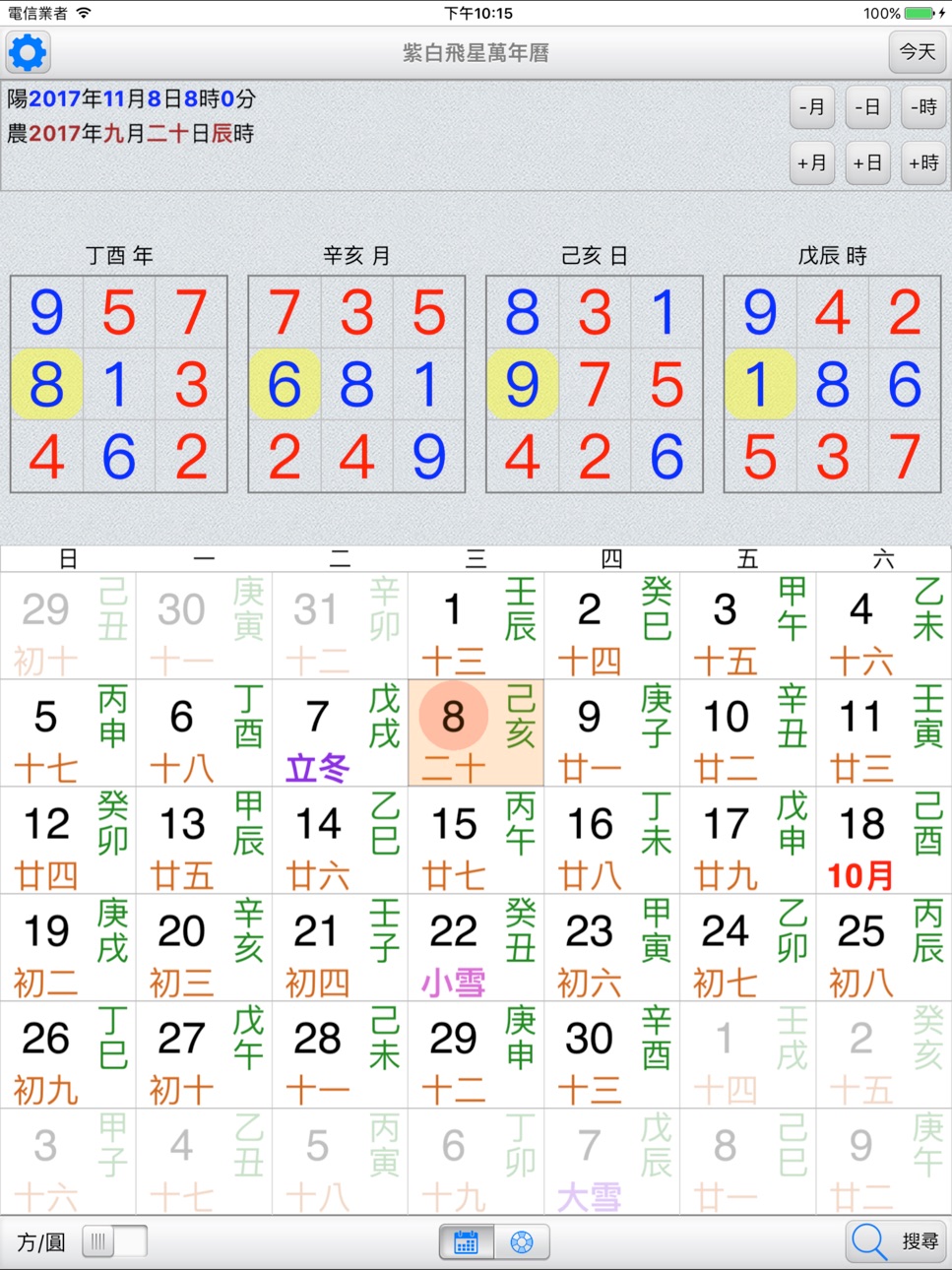Viewport: 952px width, 1270px height.
Task: Select November 20 辛亥 day
Action: pyautogui.click(x=204, y=948)
